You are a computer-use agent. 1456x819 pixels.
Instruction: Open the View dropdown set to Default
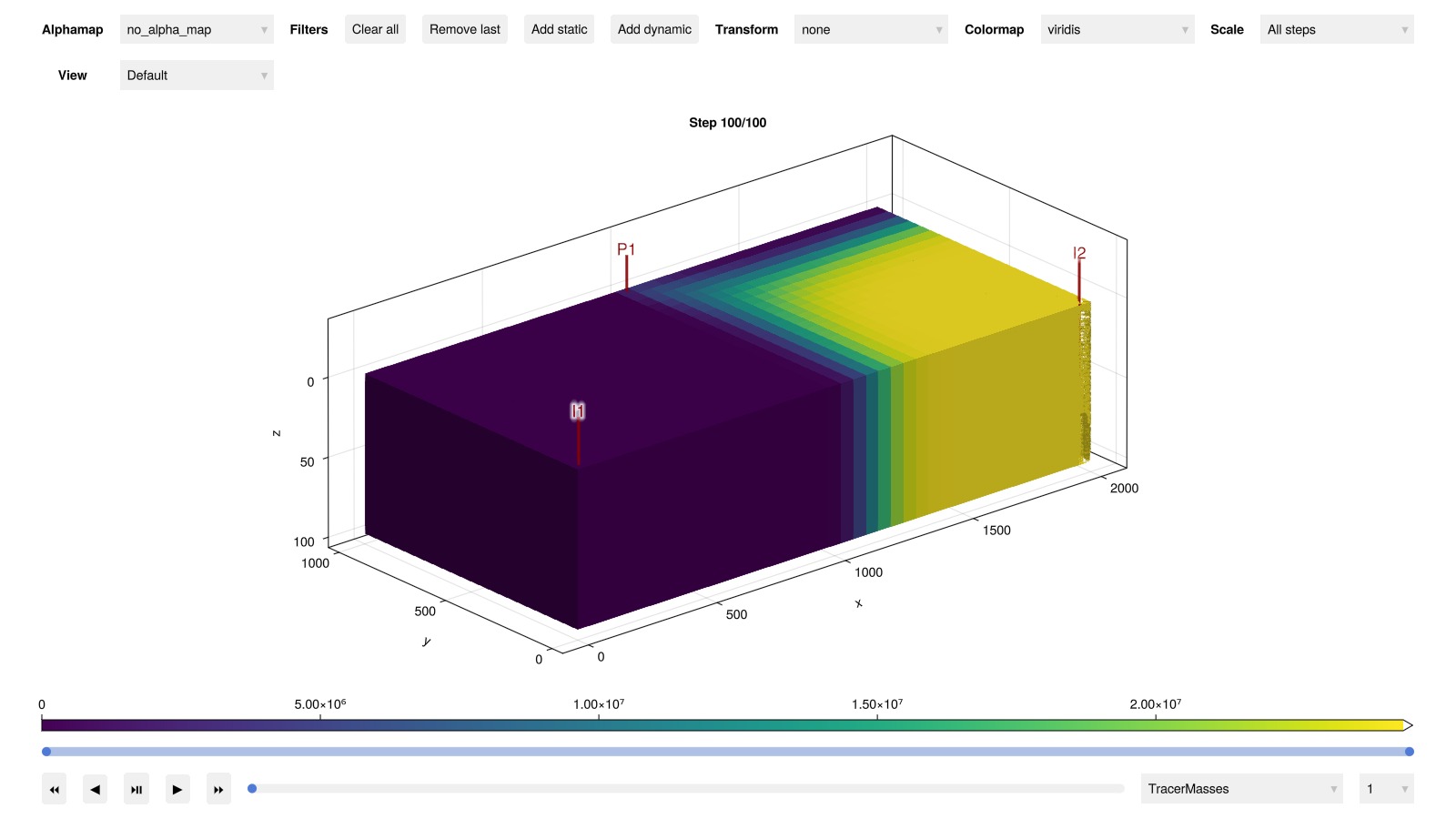click(x=197, y=76)
